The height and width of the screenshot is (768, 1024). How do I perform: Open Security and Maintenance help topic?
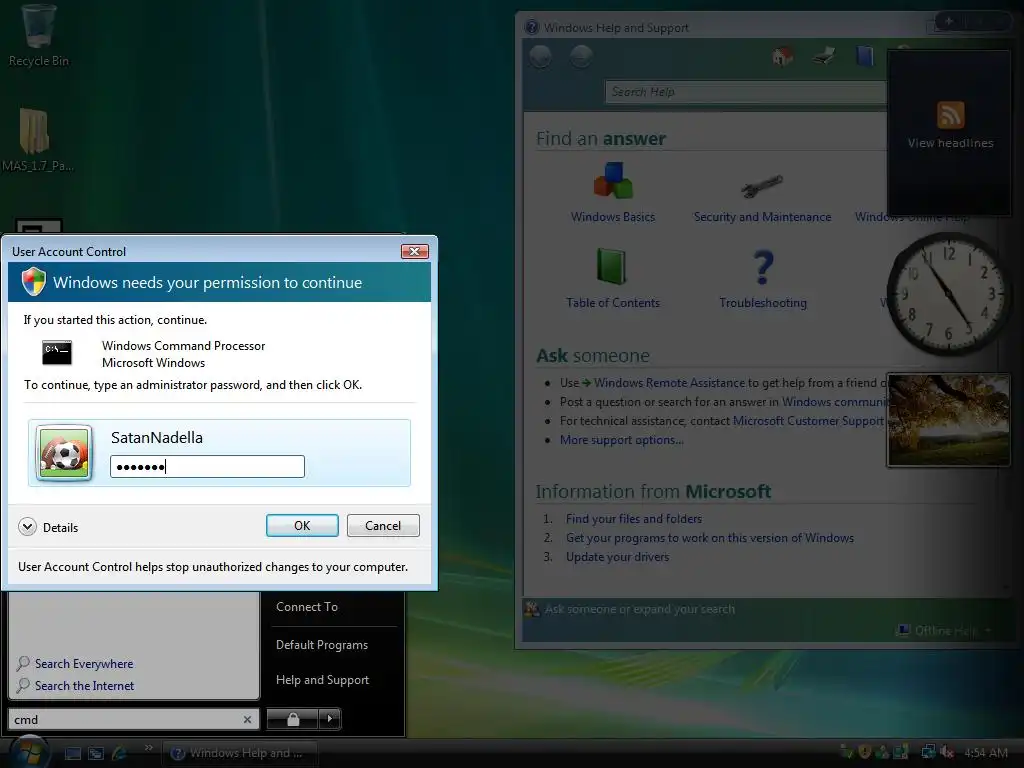click(762, 197)
